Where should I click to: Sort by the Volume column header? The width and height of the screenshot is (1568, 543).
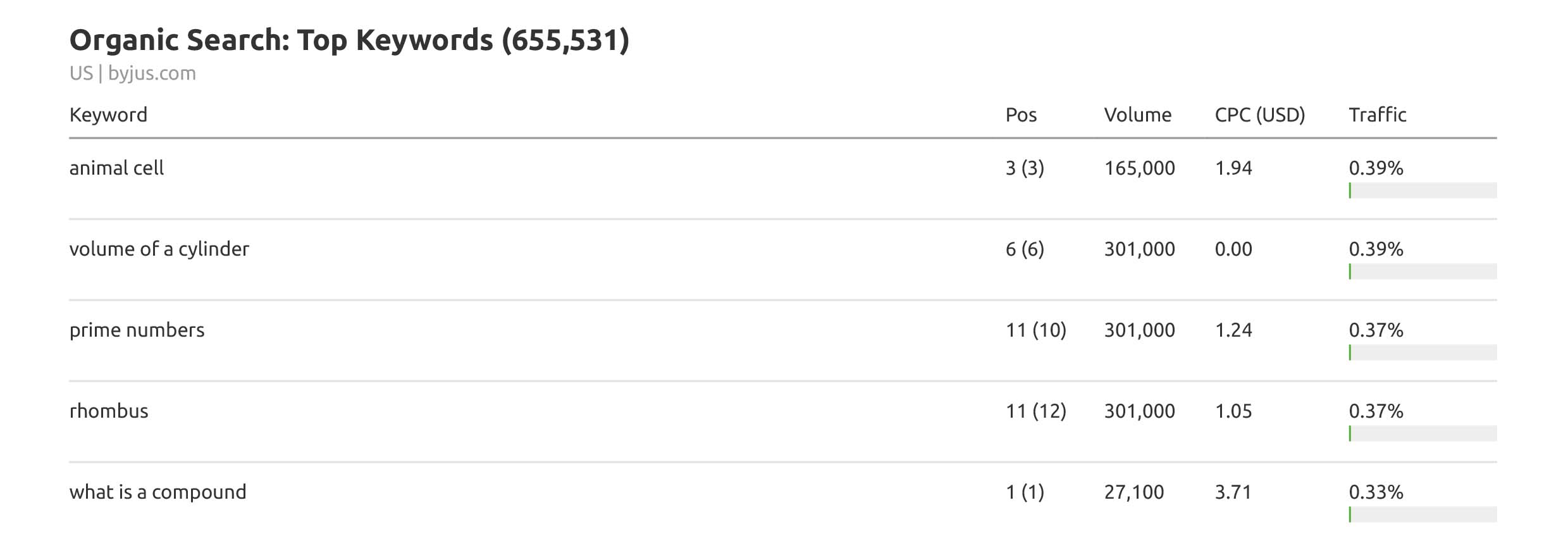[x=1137, y=115]
